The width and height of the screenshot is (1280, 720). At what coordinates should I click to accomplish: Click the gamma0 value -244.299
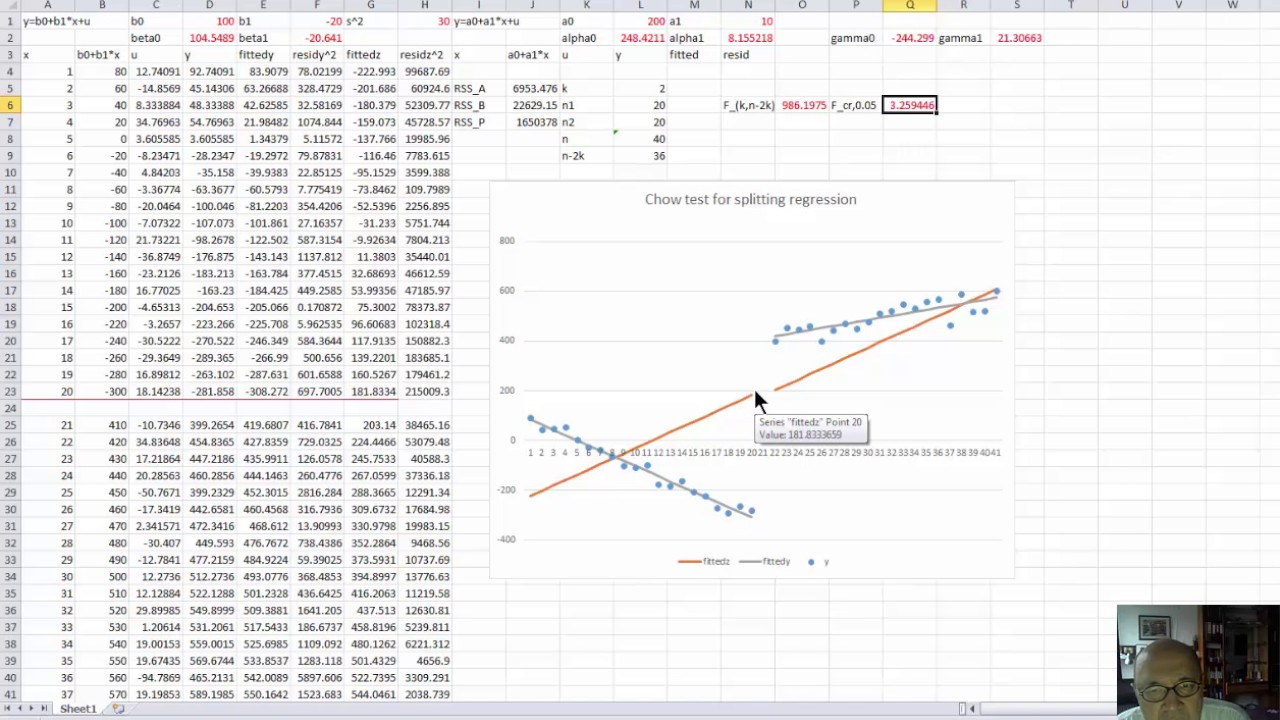(x=910, y=38)
